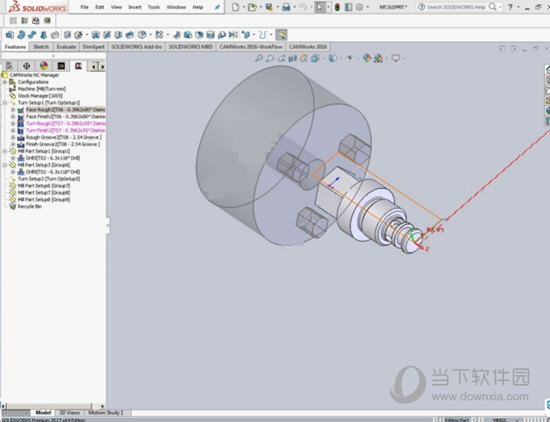Click the File Properties icon beside traffic light
This screenshot has height=422, width=550.
coord(348,7)
